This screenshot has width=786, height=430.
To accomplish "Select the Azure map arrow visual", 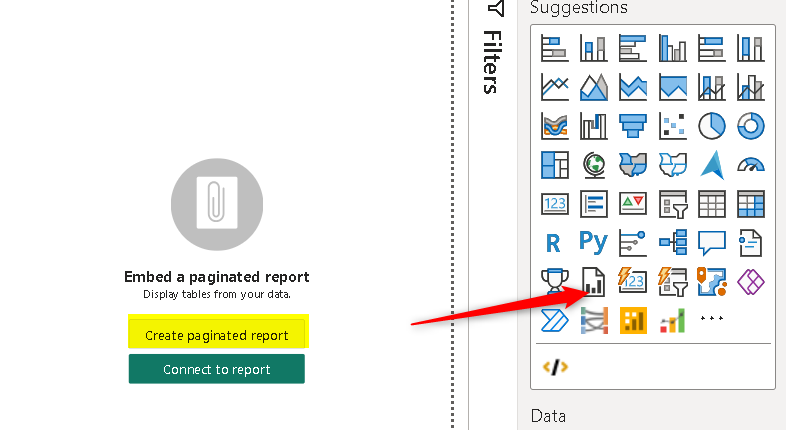I will pos(711,164).
